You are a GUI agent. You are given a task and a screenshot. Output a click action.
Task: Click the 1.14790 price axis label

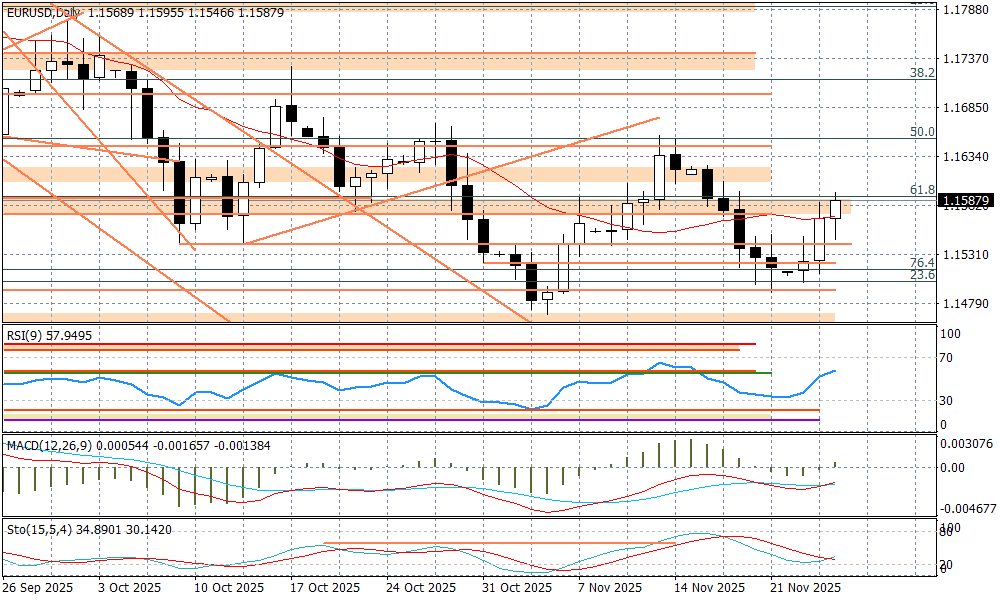(965, 303)
